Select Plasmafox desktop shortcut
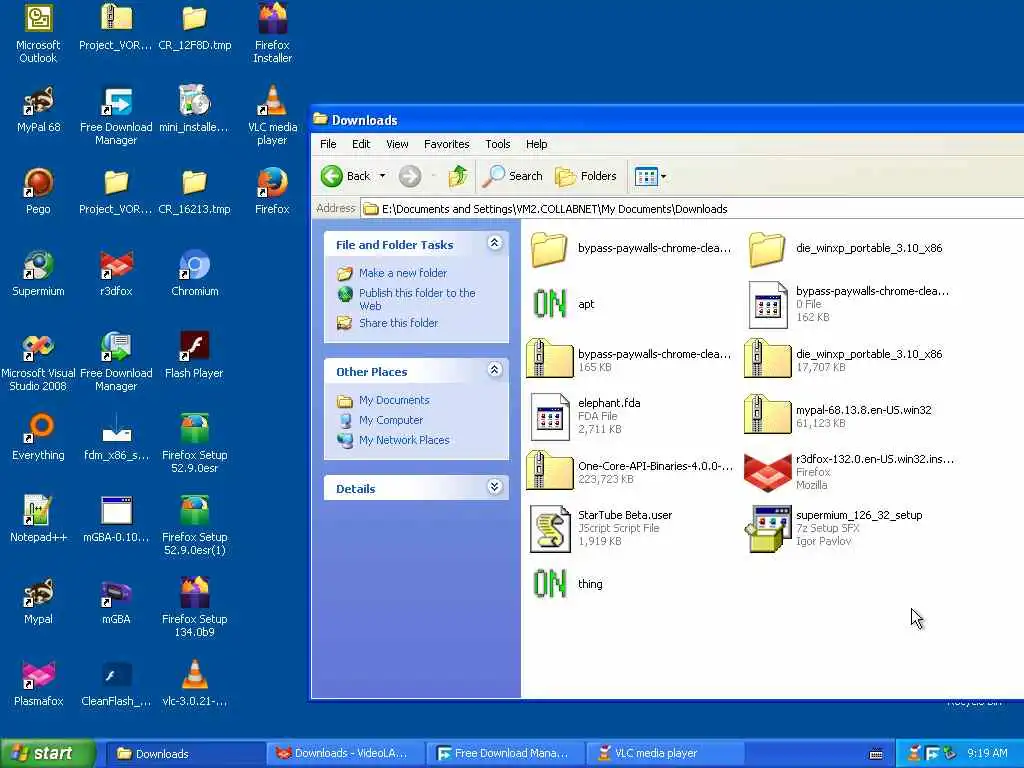Screen dimensions: 1024x768 click(38, 684)
